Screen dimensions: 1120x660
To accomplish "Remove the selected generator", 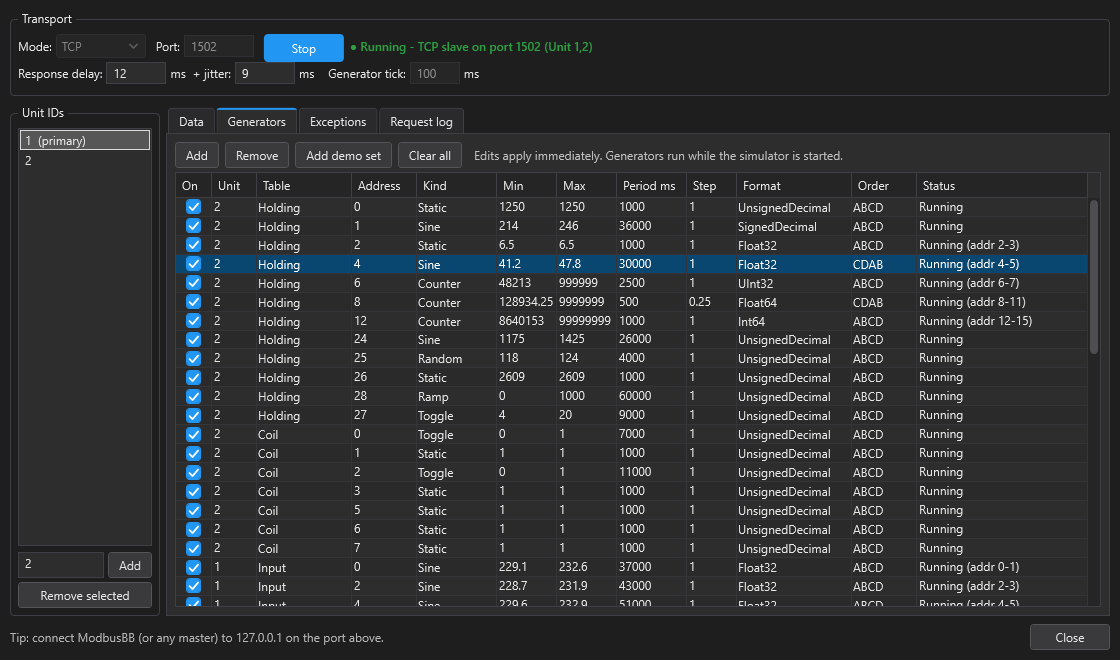I will [x=257, y=155].
